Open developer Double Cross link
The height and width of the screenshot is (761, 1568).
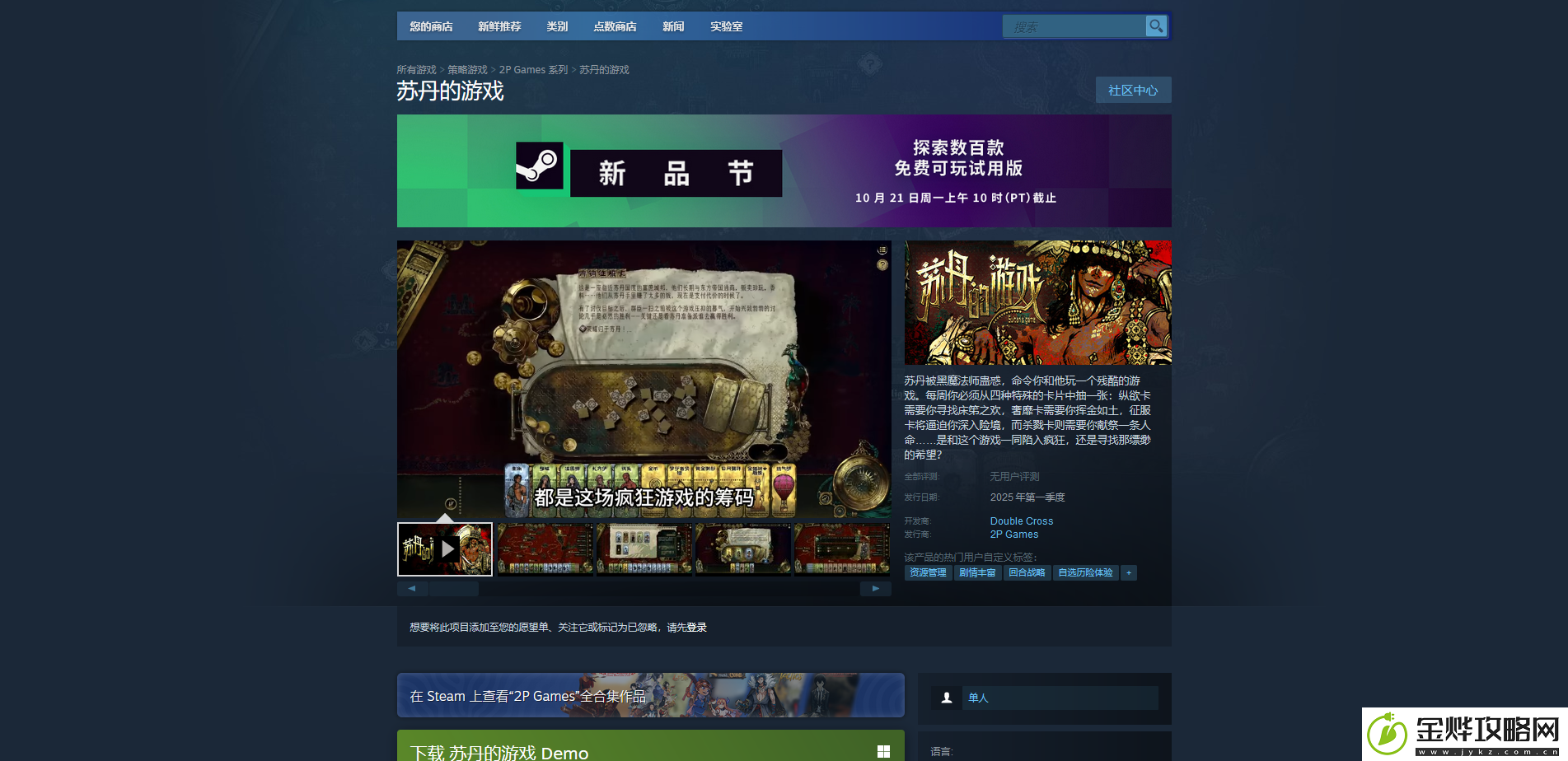1021,521
